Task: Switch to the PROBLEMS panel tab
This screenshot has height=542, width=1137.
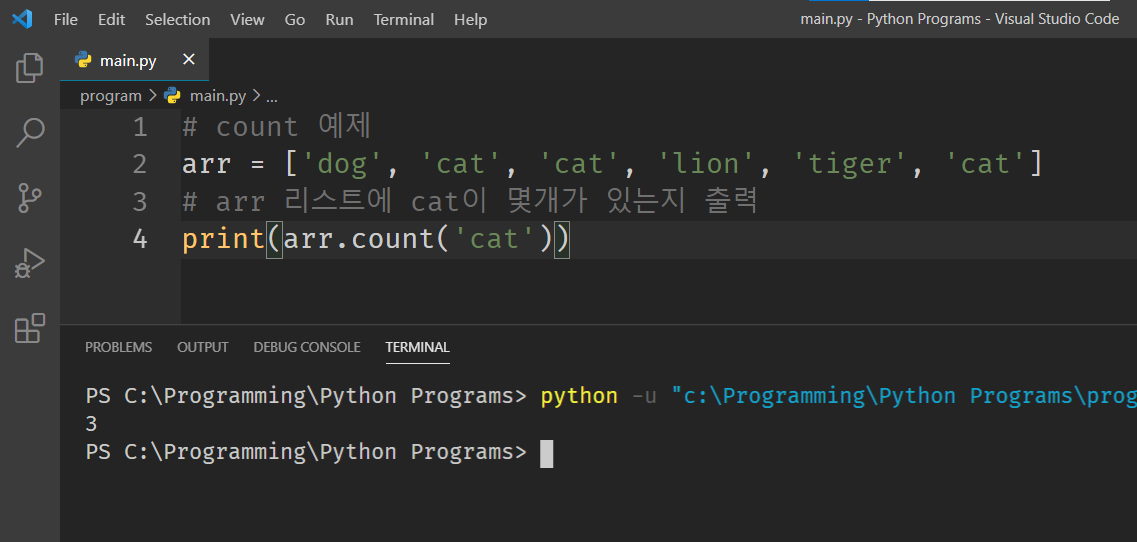Action: click(119, 347)
